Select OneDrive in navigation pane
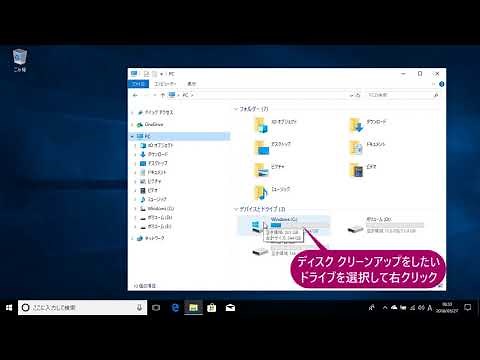 pos(150,125)
